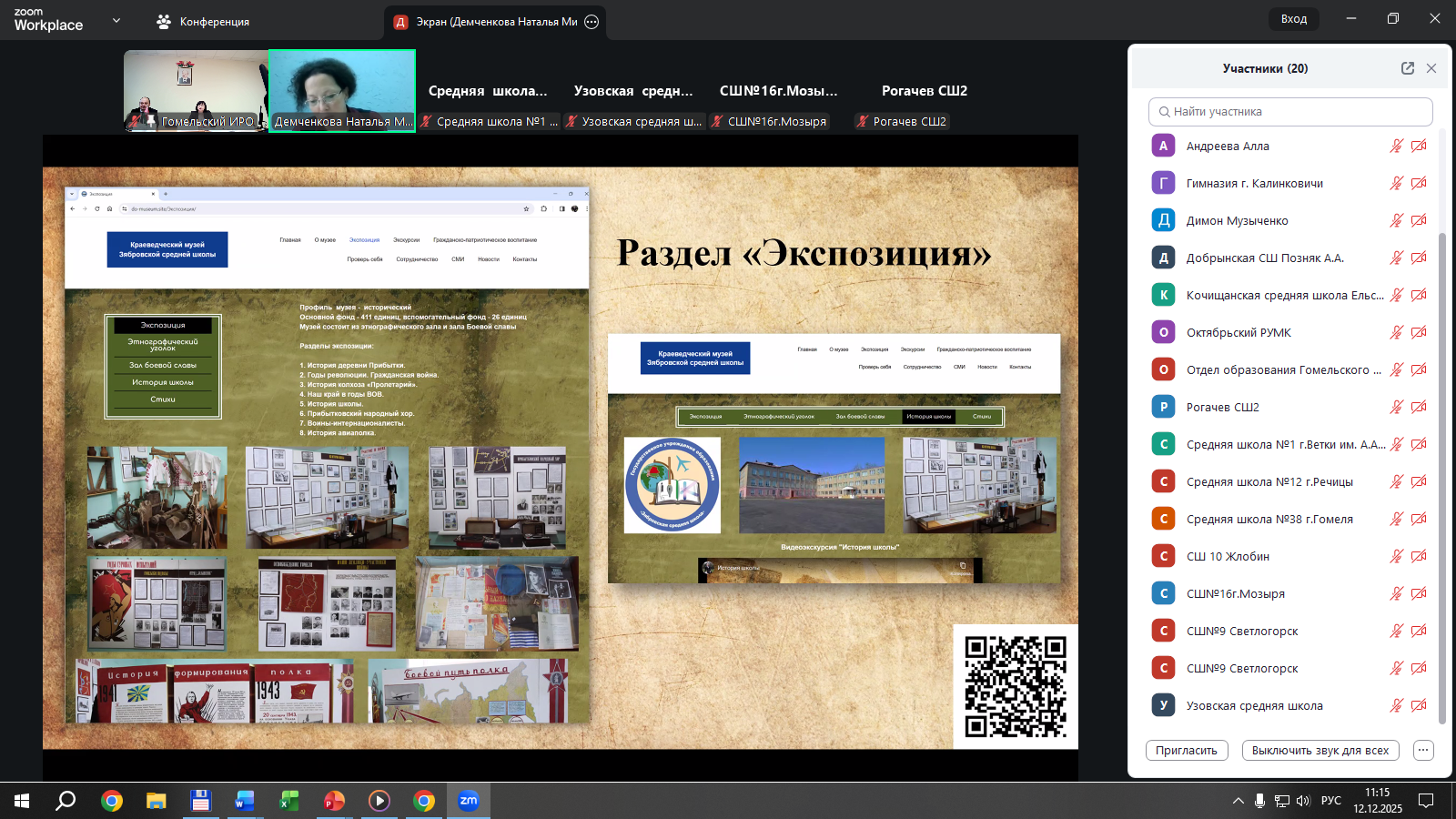Screen dimensions: 1456x819
Task: Toggle camera icon for Рогачев СШ2
Action: [x=1419, y=407]
